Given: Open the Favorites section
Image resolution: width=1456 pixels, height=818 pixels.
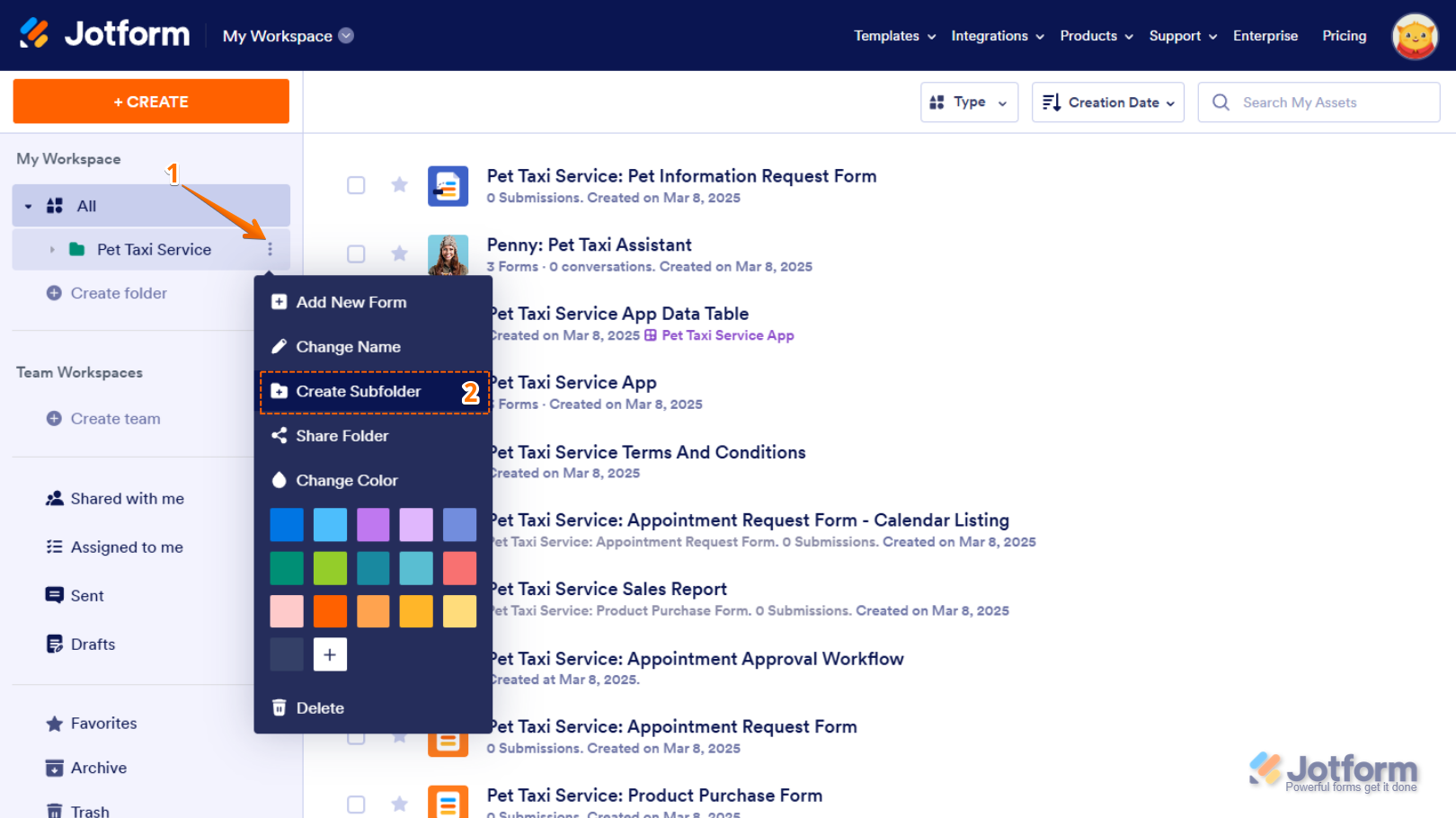Looking at the screenshot, I should click(91, 724).
